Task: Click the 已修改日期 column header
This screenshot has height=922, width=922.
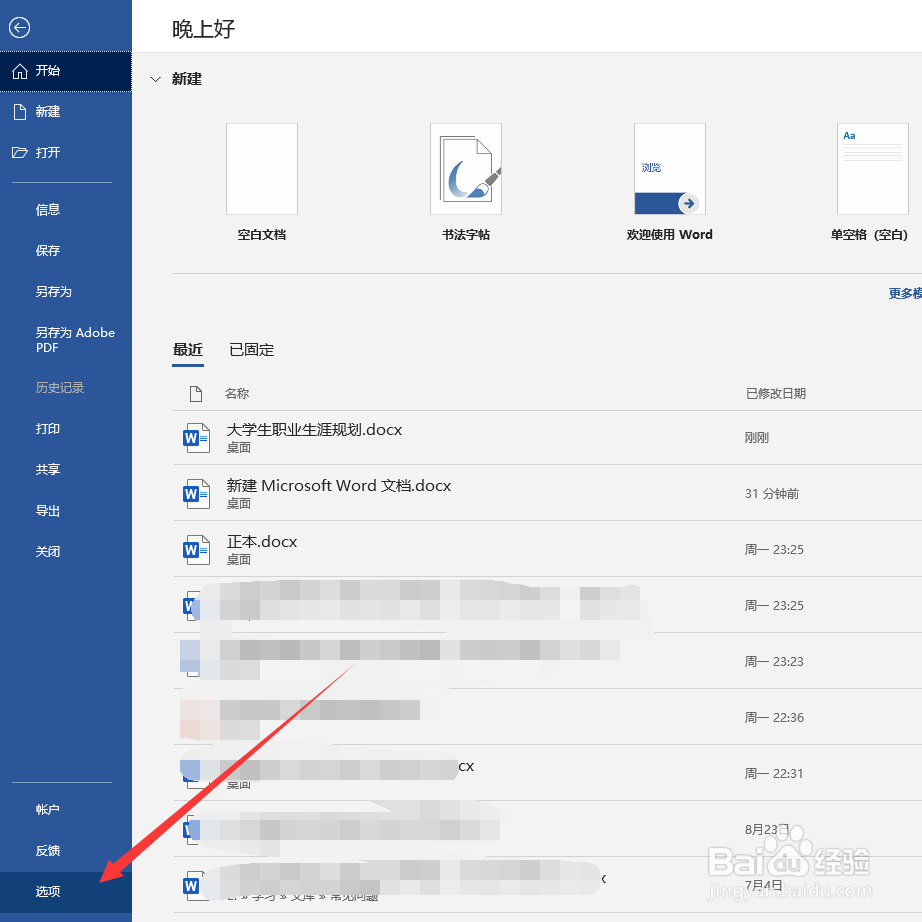Action: coord(776,394)
